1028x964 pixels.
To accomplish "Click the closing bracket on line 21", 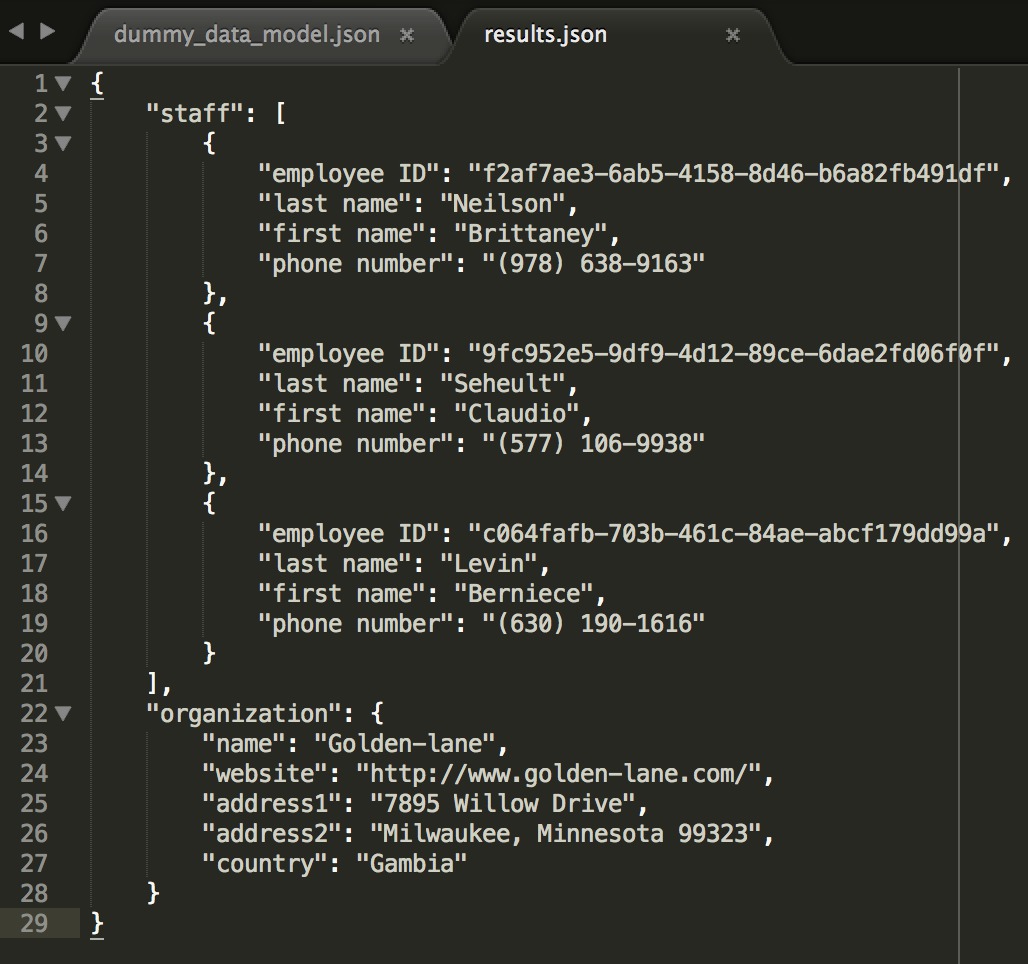I will (x=152, y=684).
